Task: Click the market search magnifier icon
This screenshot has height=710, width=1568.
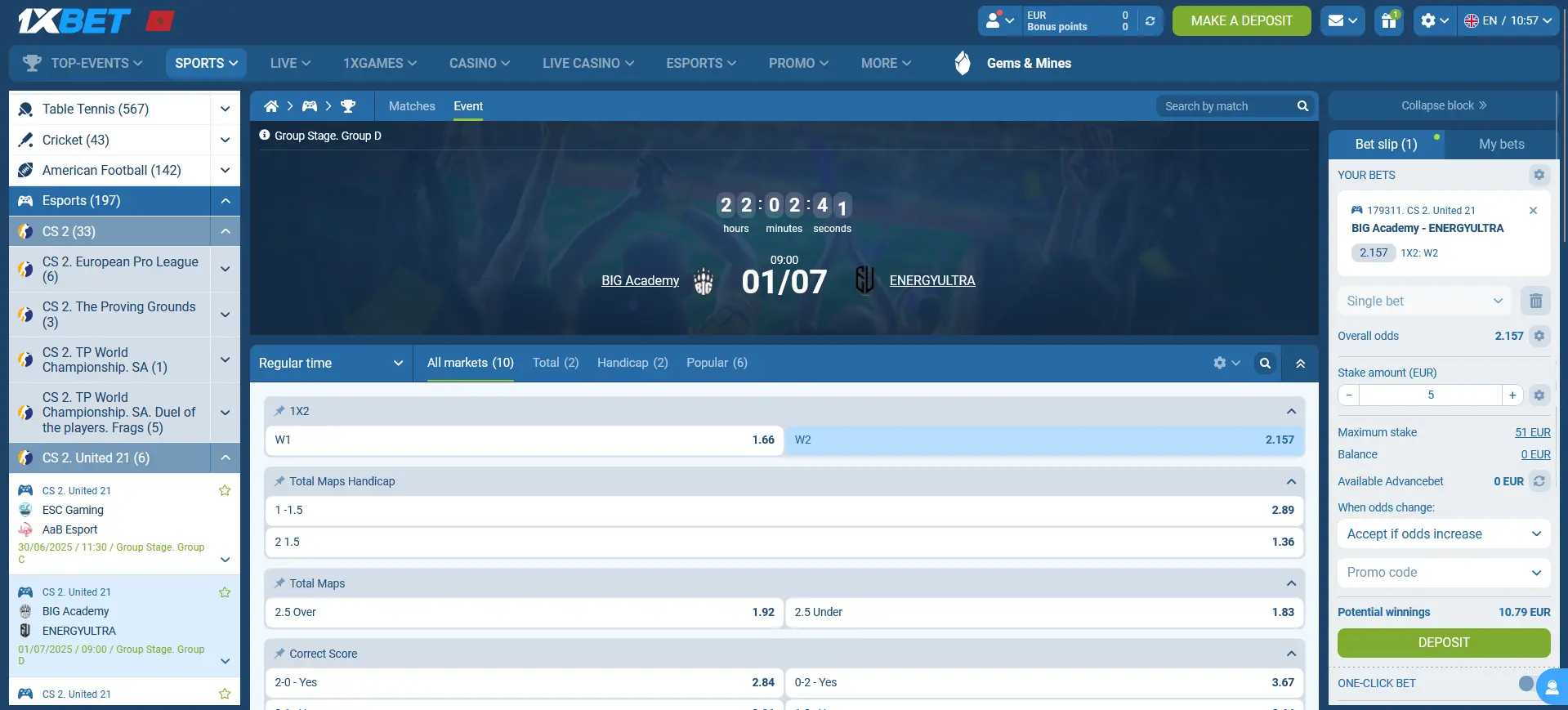Action: coord(1265,364)
